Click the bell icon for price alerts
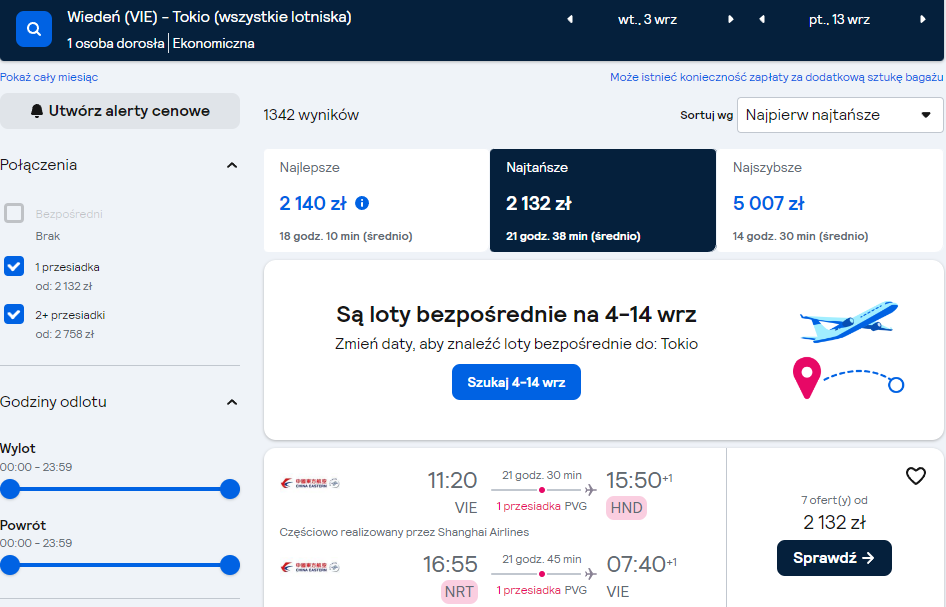The width and height of the screenshot is (946, 607). pos(37,111)
